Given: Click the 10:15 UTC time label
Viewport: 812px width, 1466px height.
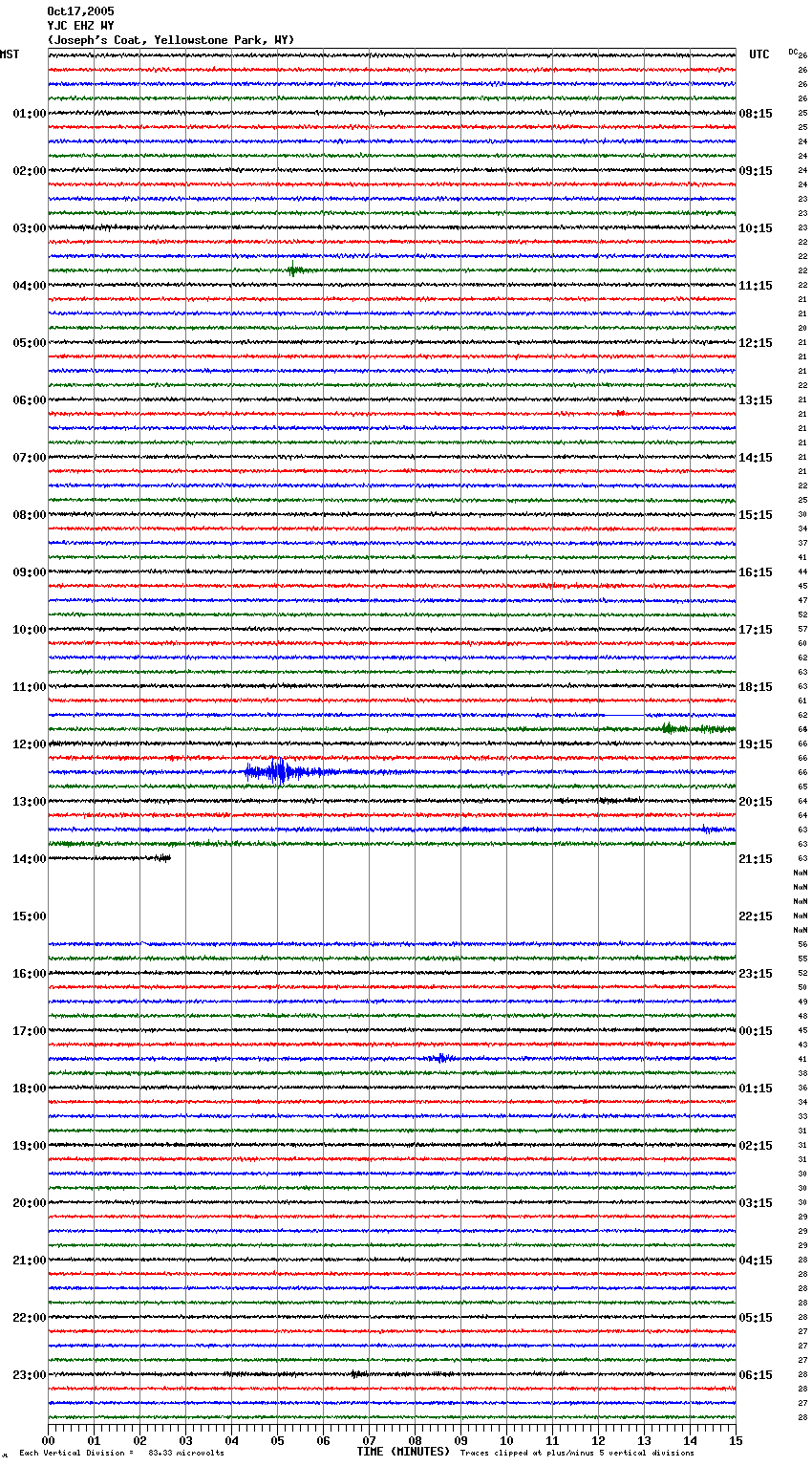Looking at the screenshot, I should pyautogui.click(x=756, y=228).
